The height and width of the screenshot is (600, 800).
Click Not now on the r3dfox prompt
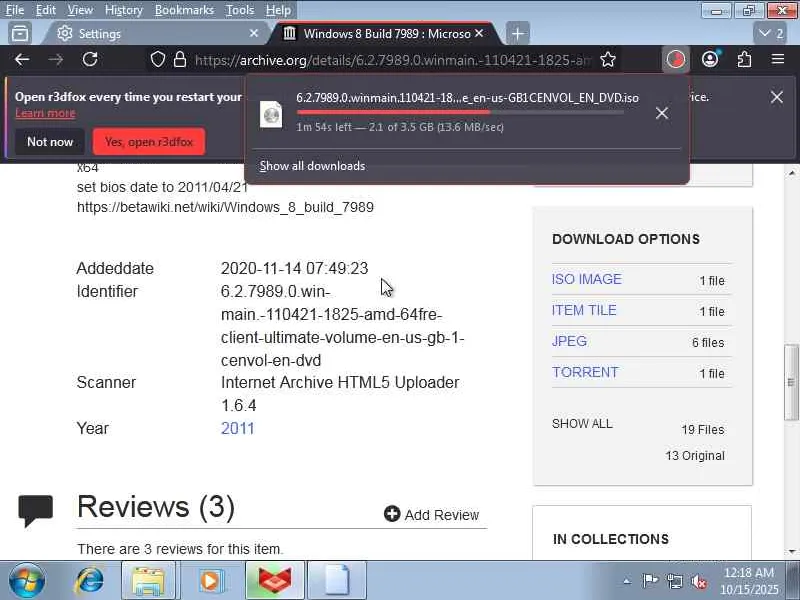[x=49, y=142]
